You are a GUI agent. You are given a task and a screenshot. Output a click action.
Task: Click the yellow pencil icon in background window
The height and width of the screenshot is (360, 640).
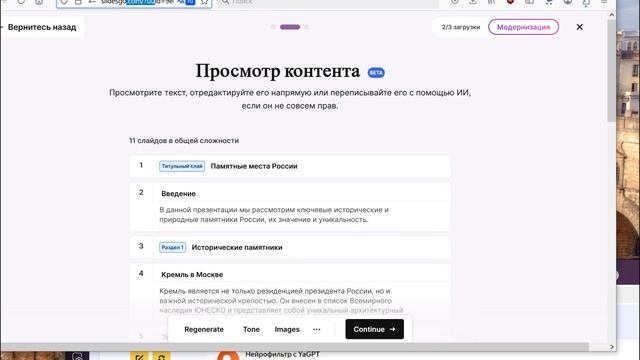[x=139, y=356]
